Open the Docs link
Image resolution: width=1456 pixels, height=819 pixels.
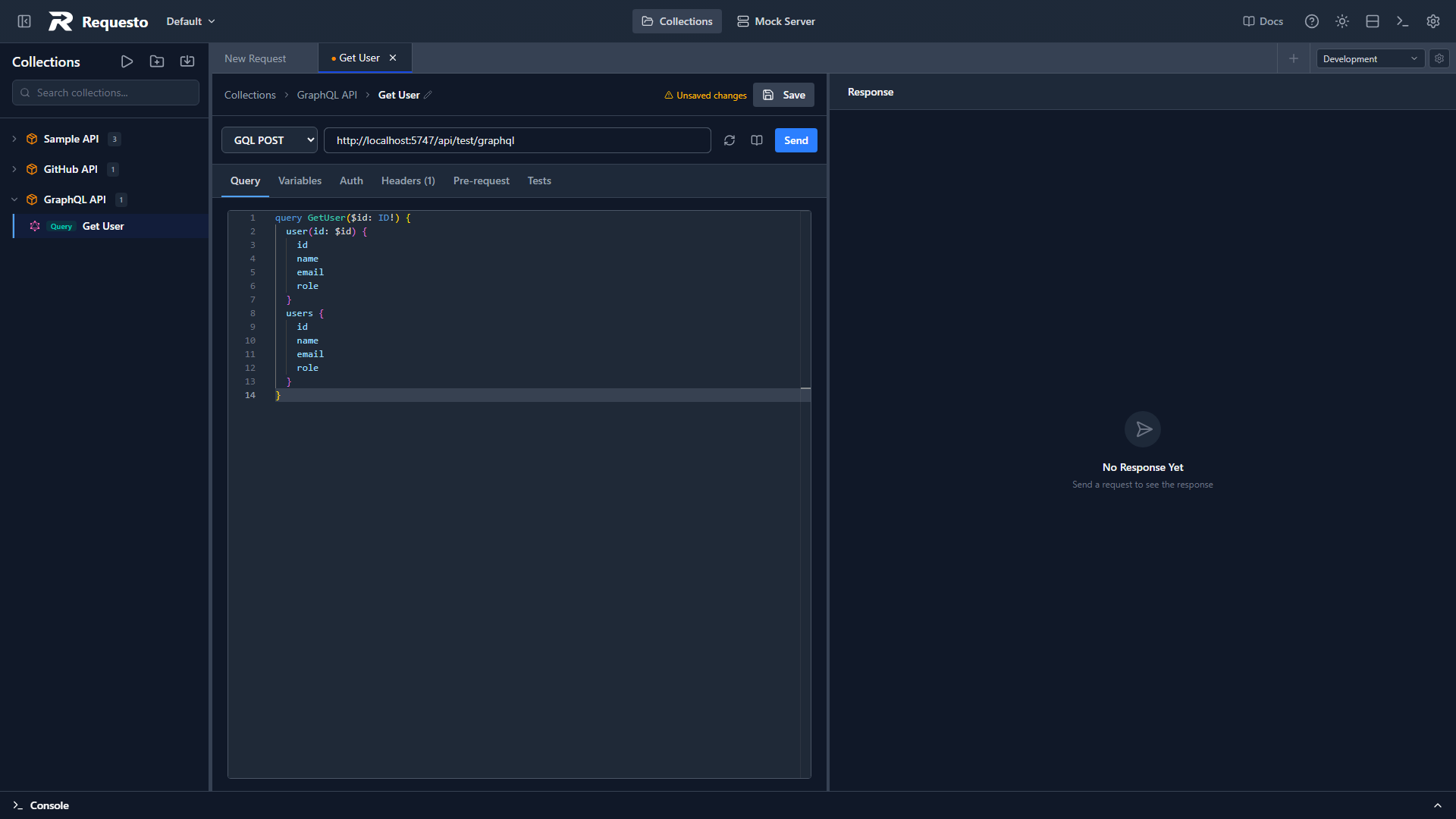point(1263,21)
